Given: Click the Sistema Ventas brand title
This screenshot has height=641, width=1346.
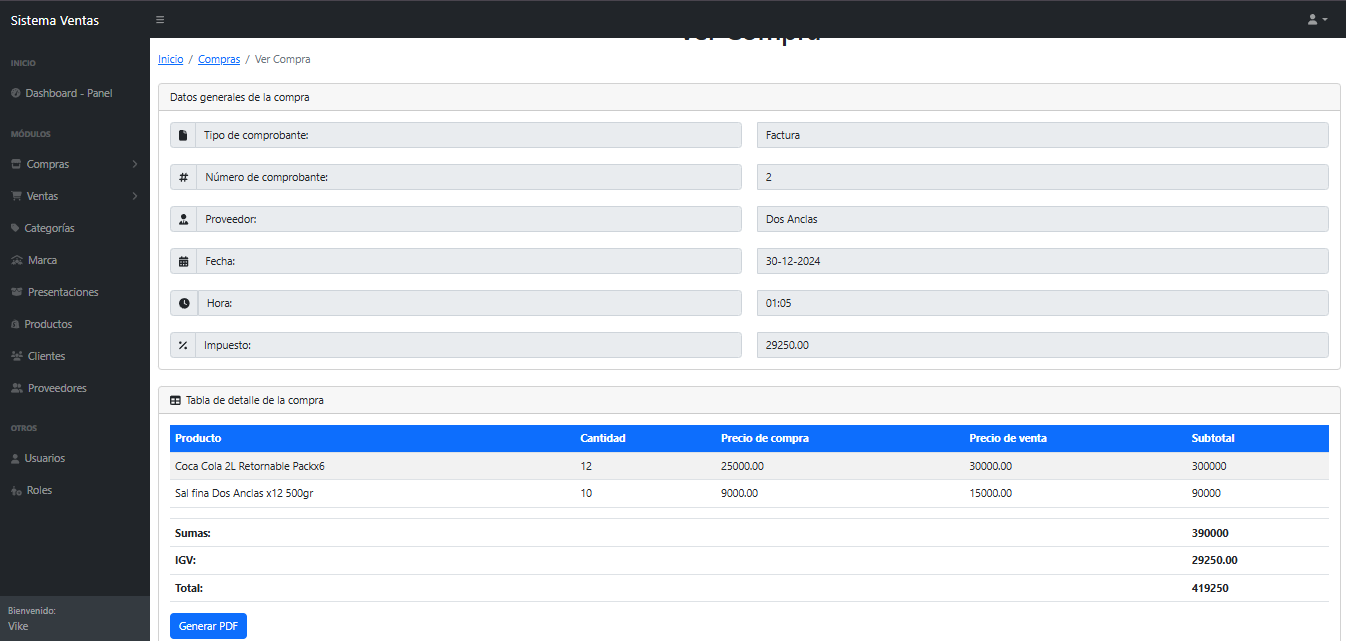Looking at the screenshot, I should pos(55,20).
